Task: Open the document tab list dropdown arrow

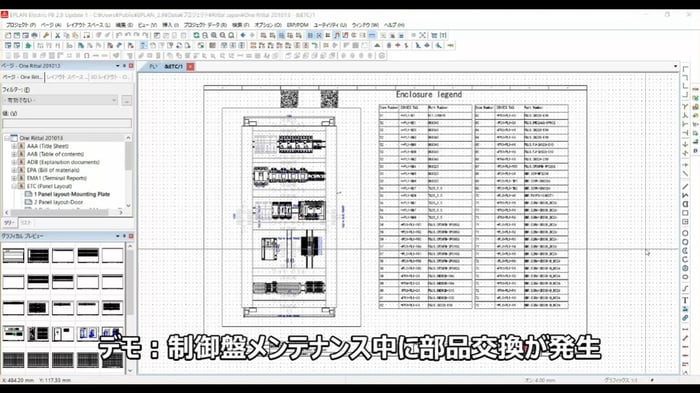Action: pos(675,67)
